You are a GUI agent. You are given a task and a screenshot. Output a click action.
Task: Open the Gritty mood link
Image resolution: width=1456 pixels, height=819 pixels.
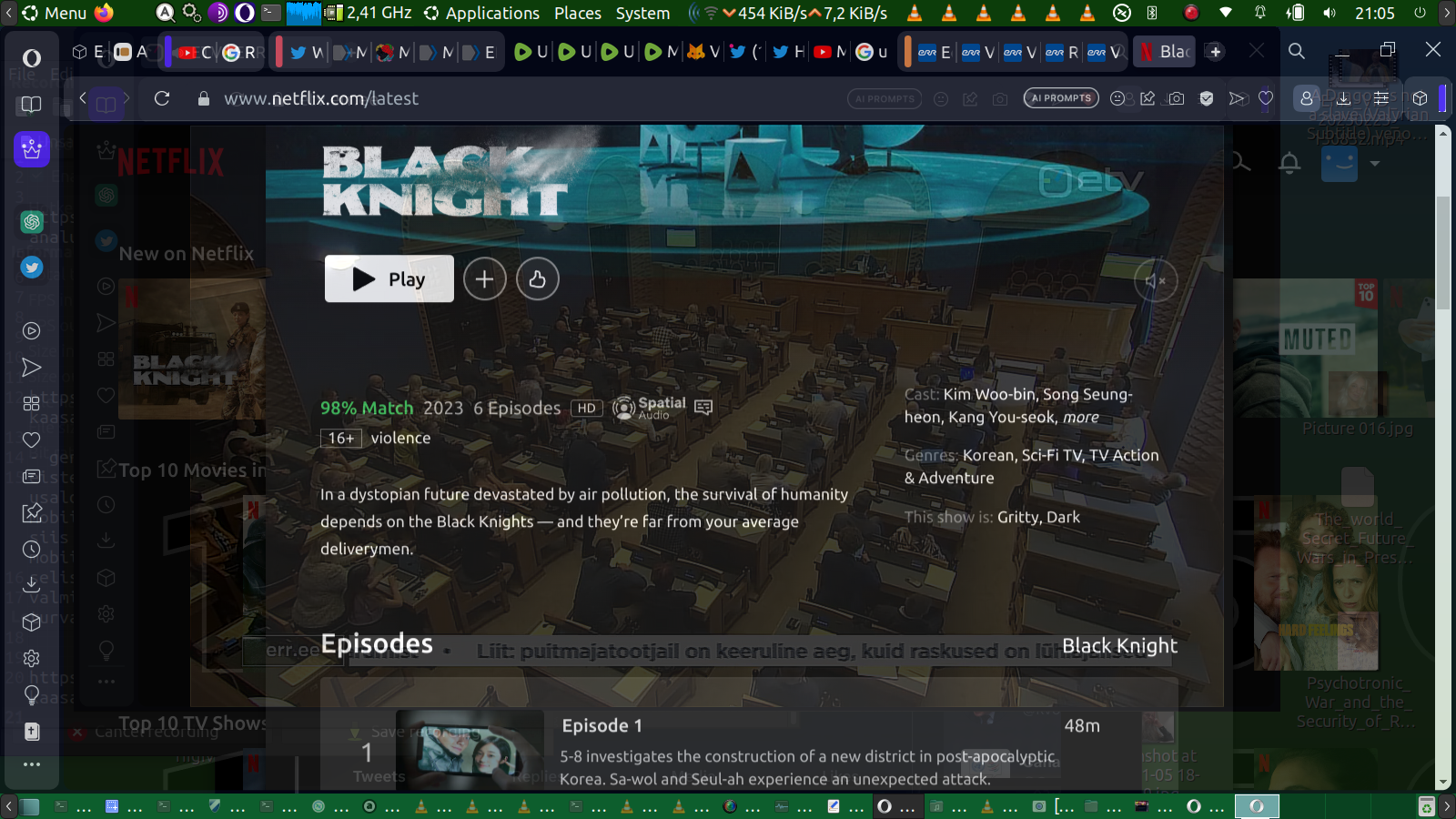coord(1017,517)
